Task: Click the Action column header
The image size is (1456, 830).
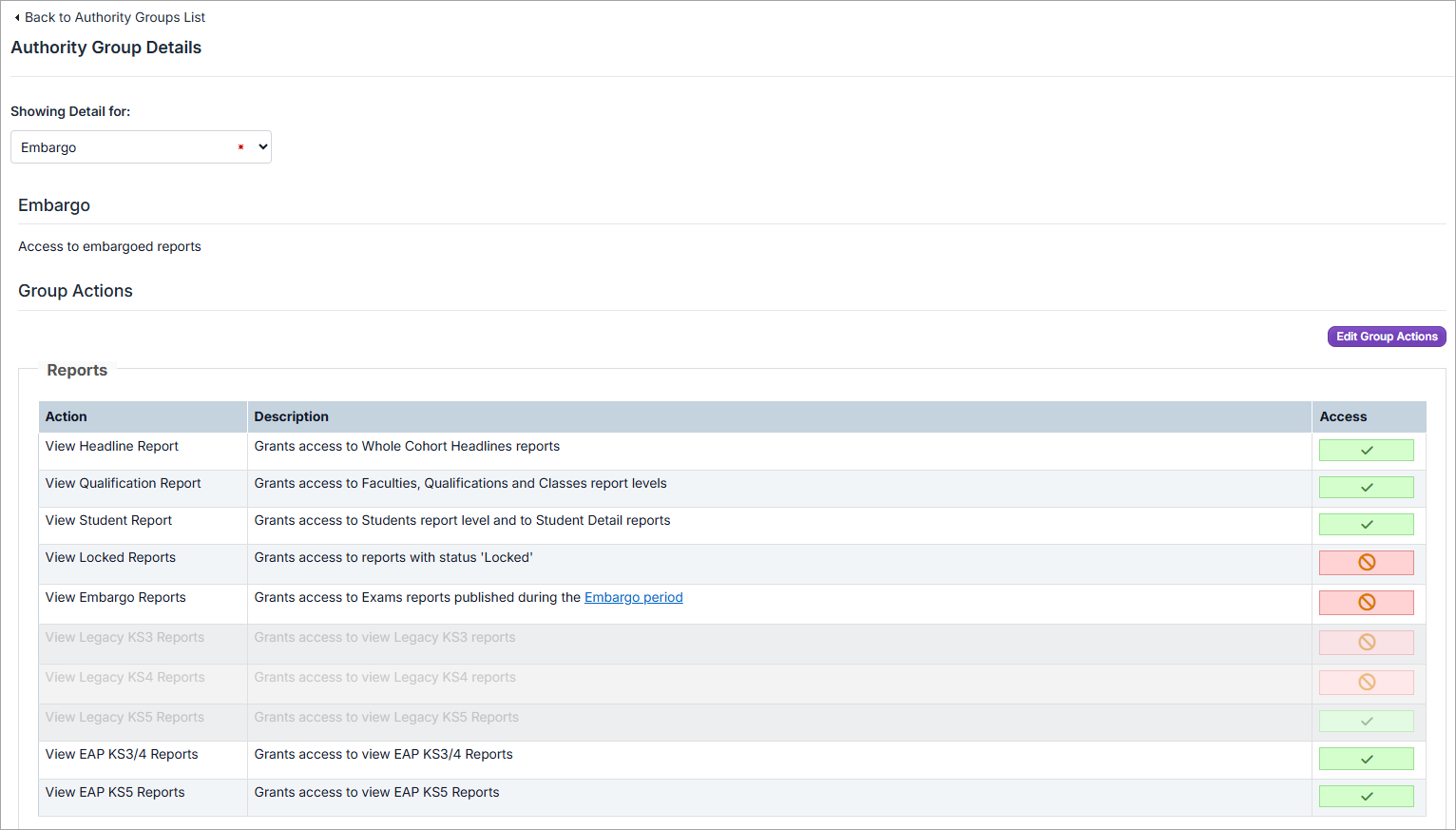Action: tap(67, 416)
